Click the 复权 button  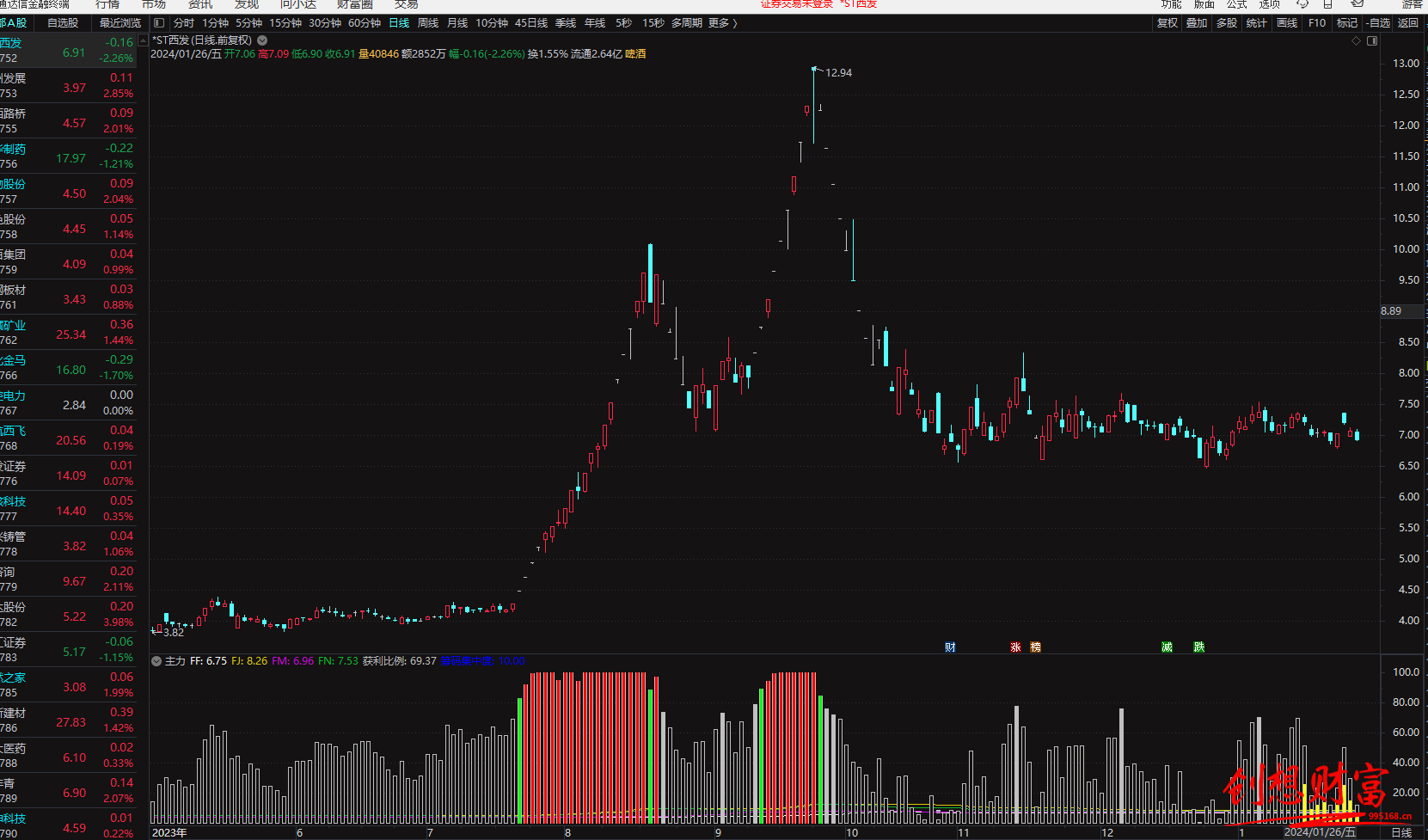point(1168,23)
